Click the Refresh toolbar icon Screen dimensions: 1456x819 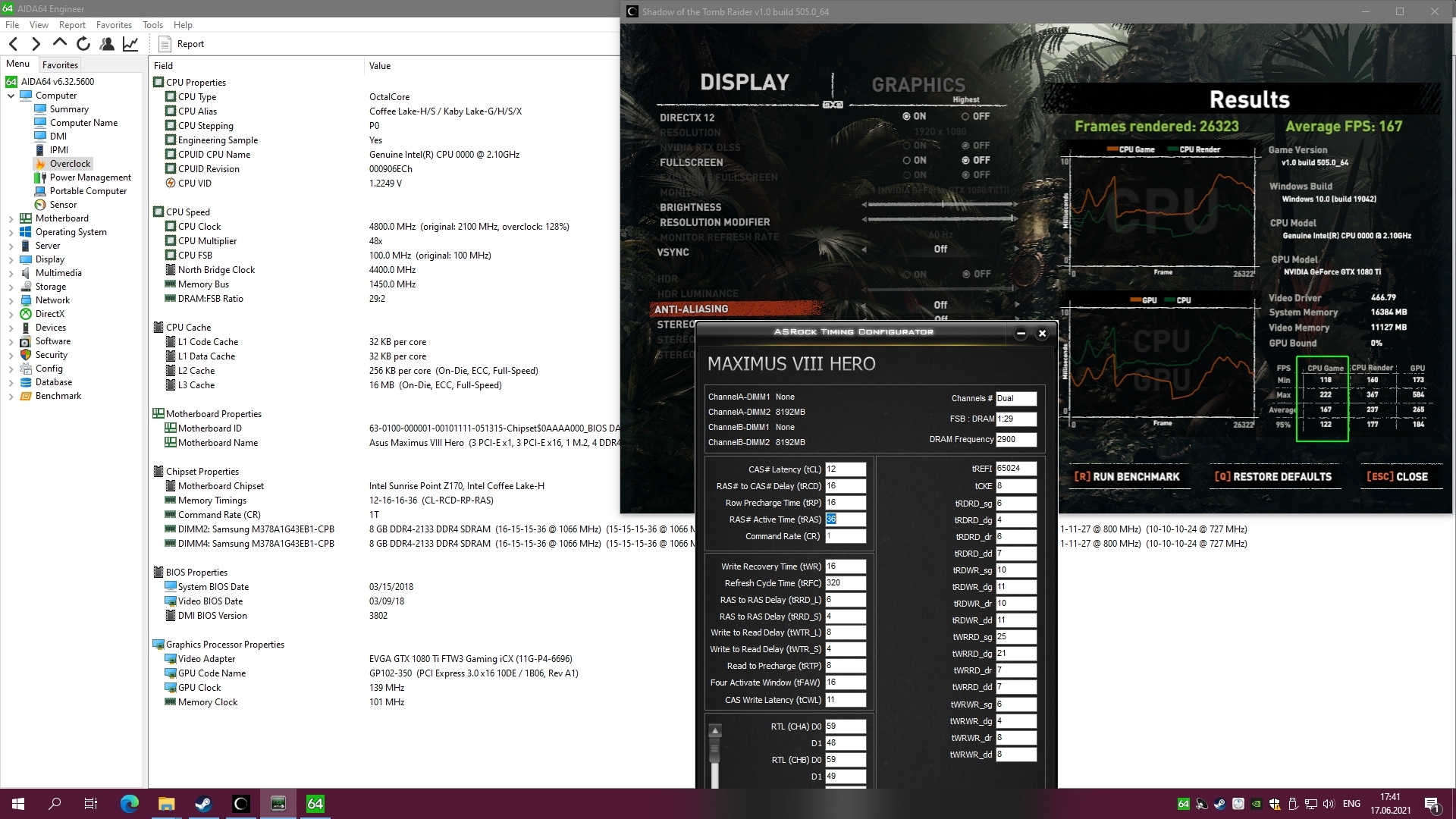pyautogui.click(x=83, y=44)
